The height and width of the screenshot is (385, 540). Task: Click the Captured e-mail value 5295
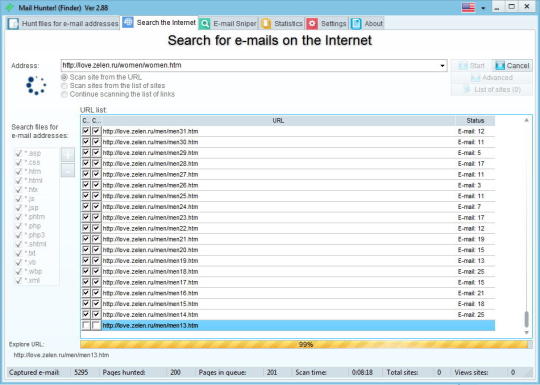tap(81, 372)
